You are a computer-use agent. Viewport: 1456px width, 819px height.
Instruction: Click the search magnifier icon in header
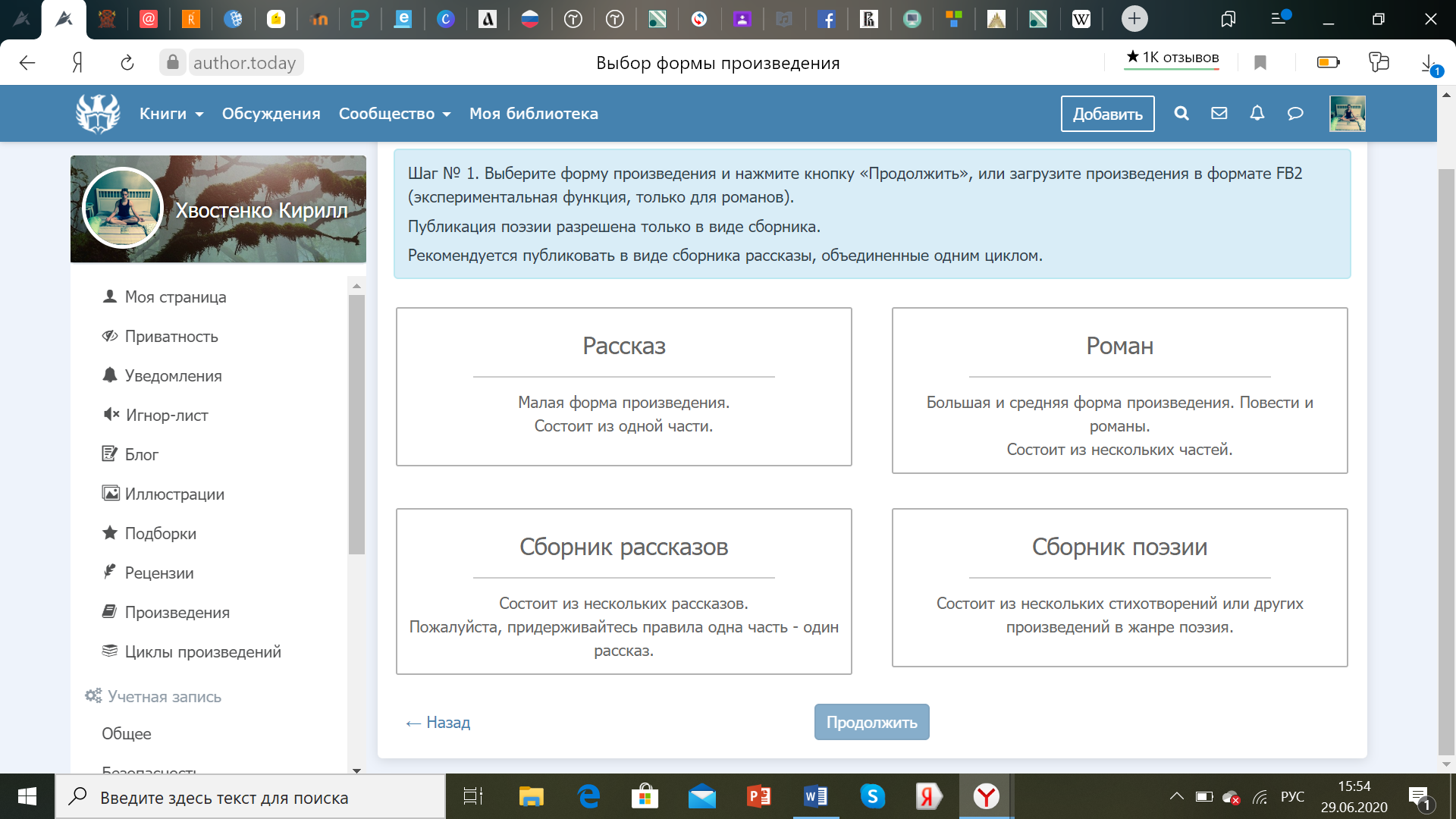coord(1181,114)
